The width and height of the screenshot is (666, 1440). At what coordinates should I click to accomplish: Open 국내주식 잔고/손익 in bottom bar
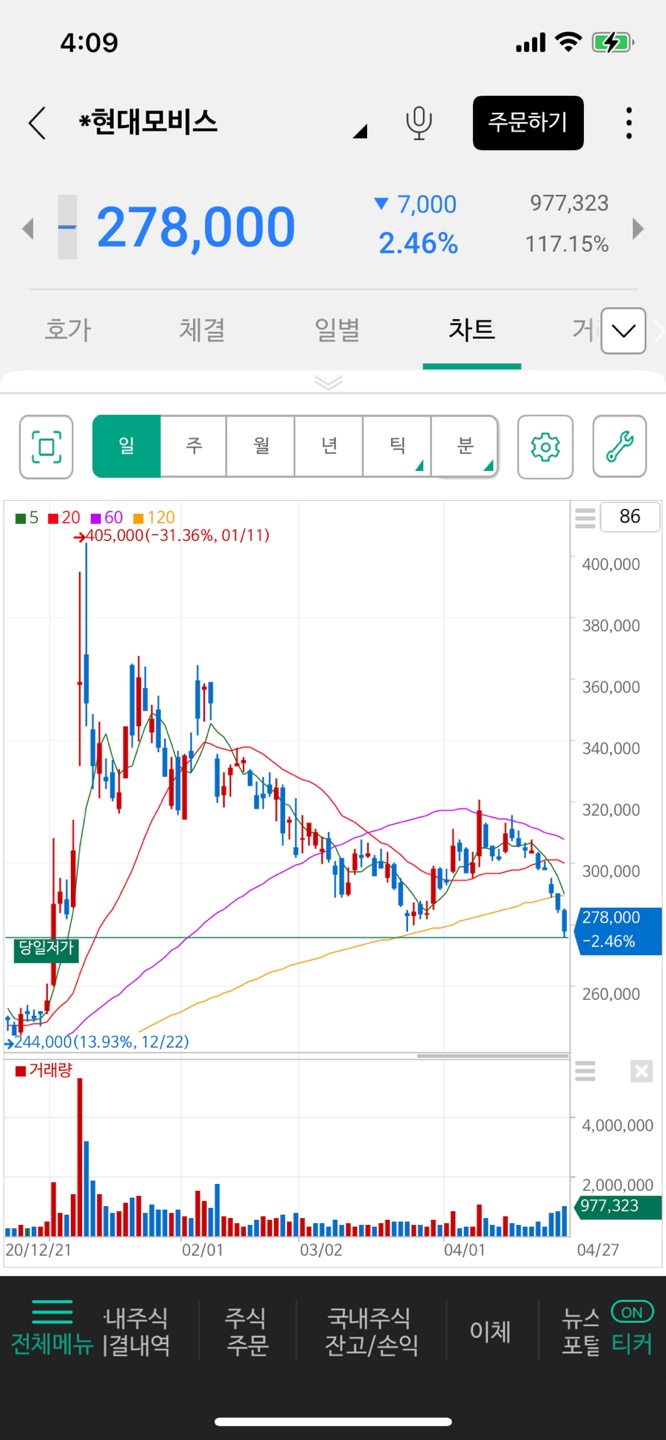(369, 1332)
